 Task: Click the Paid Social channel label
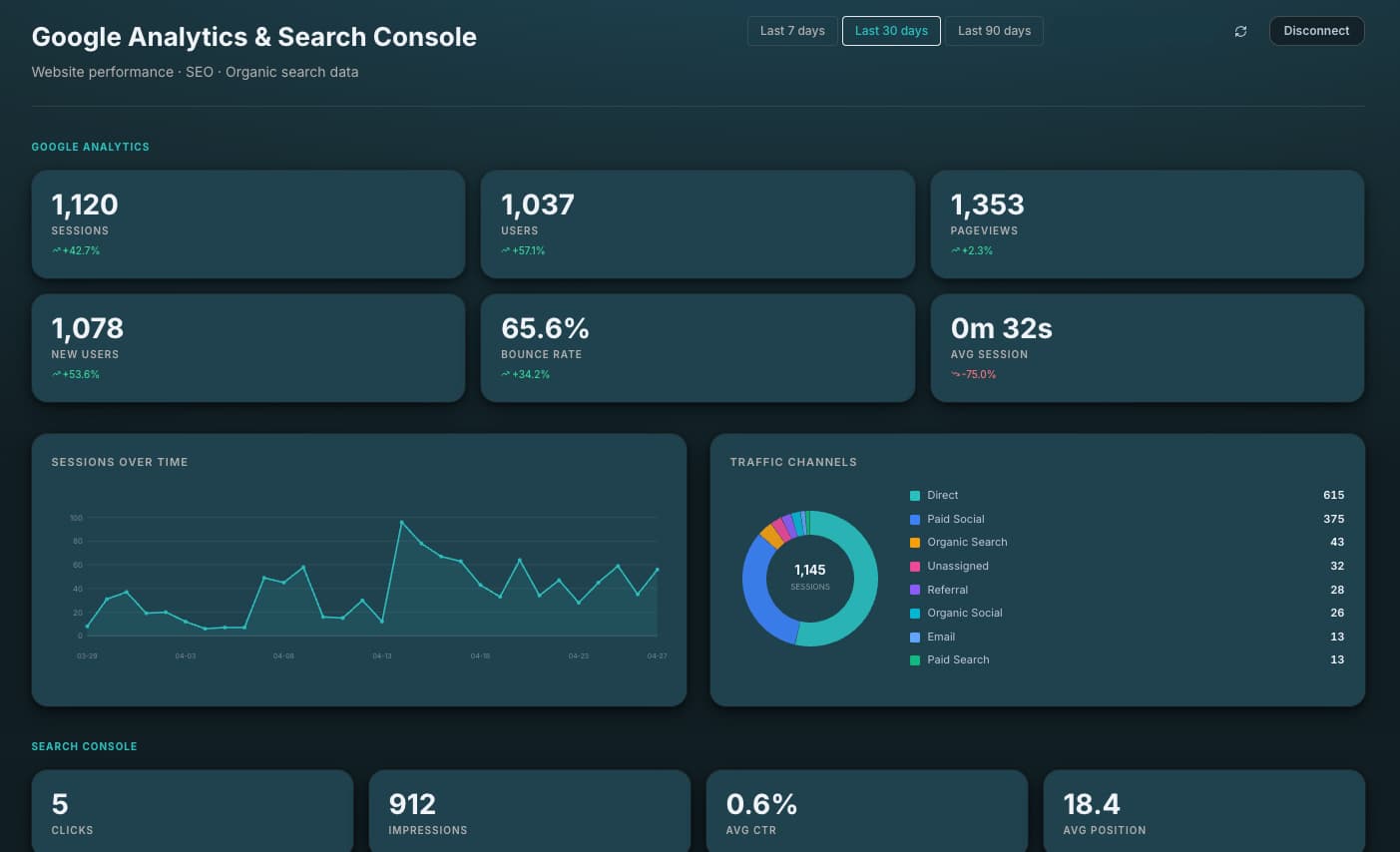[x=955, y=520]
